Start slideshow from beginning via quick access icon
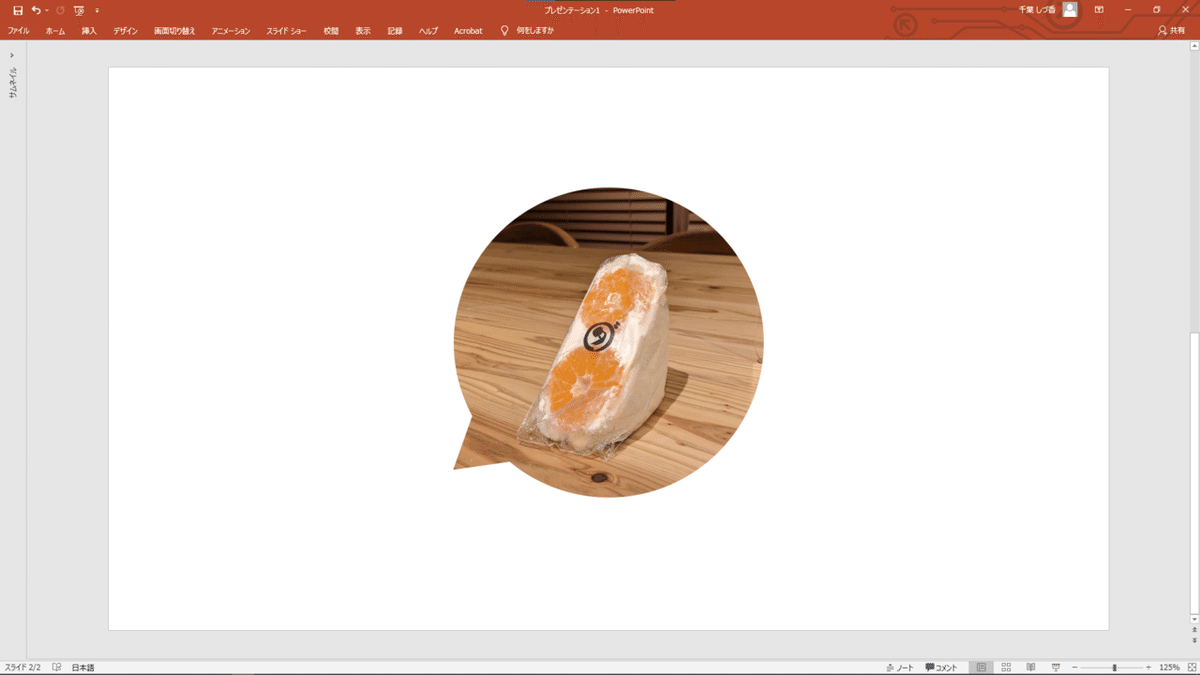The width and height of the screenshot is (1200, 675). pos(79,10)
